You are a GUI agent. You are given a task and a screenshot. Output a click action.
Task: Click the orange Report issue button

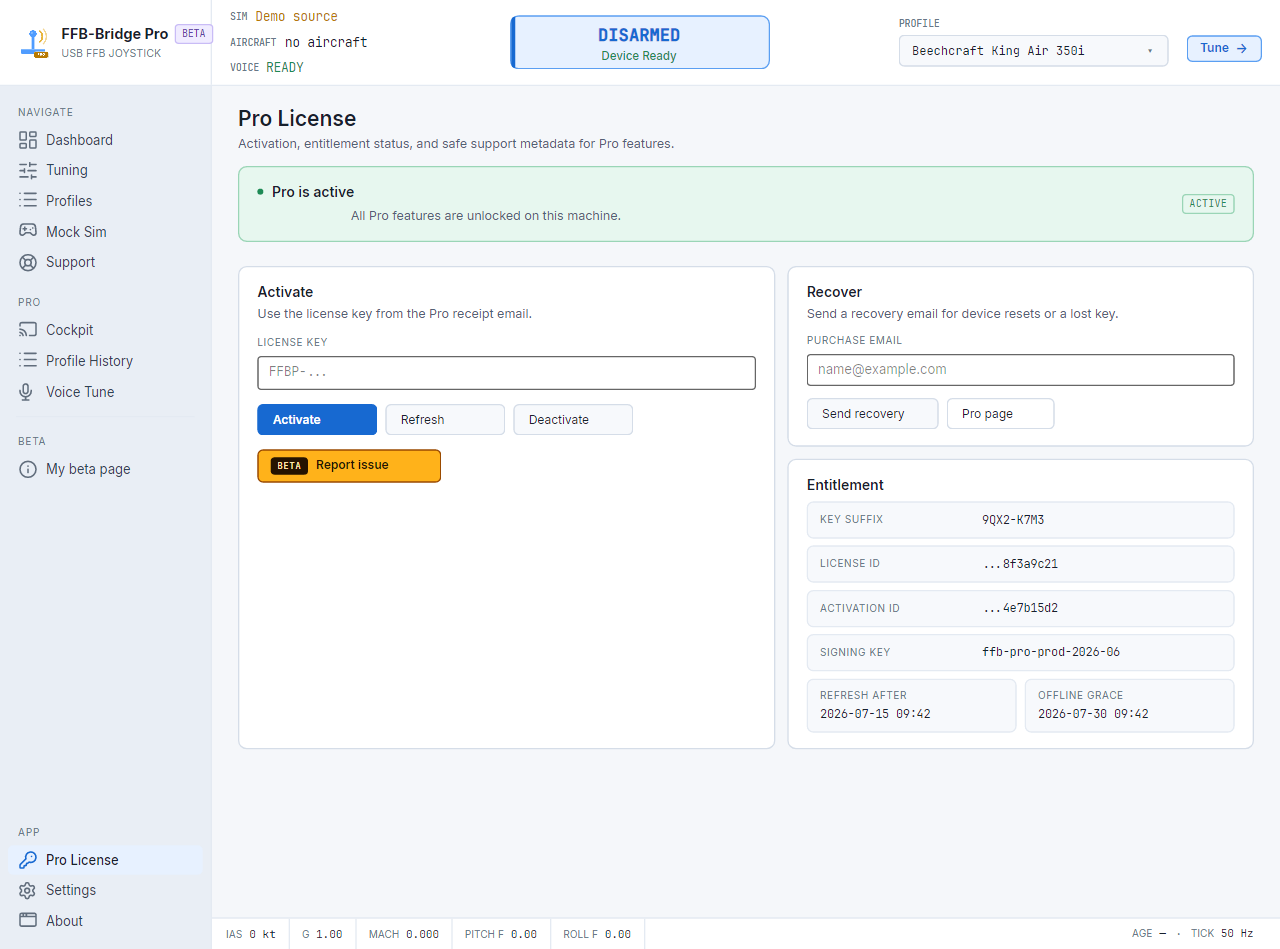(x=349, y=466)
